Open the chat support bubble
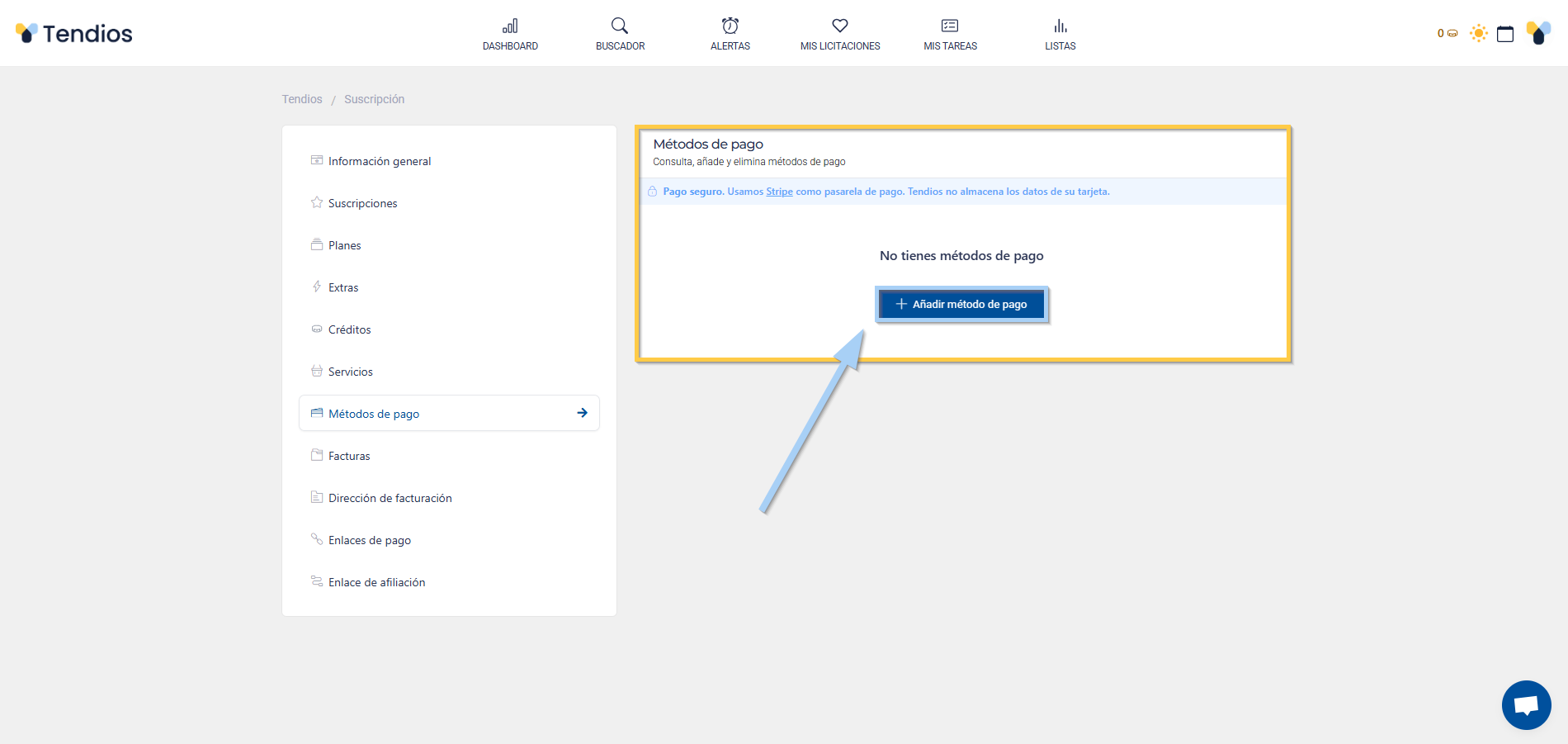This screenshot has height=744, width=1568. (1526, 705)
